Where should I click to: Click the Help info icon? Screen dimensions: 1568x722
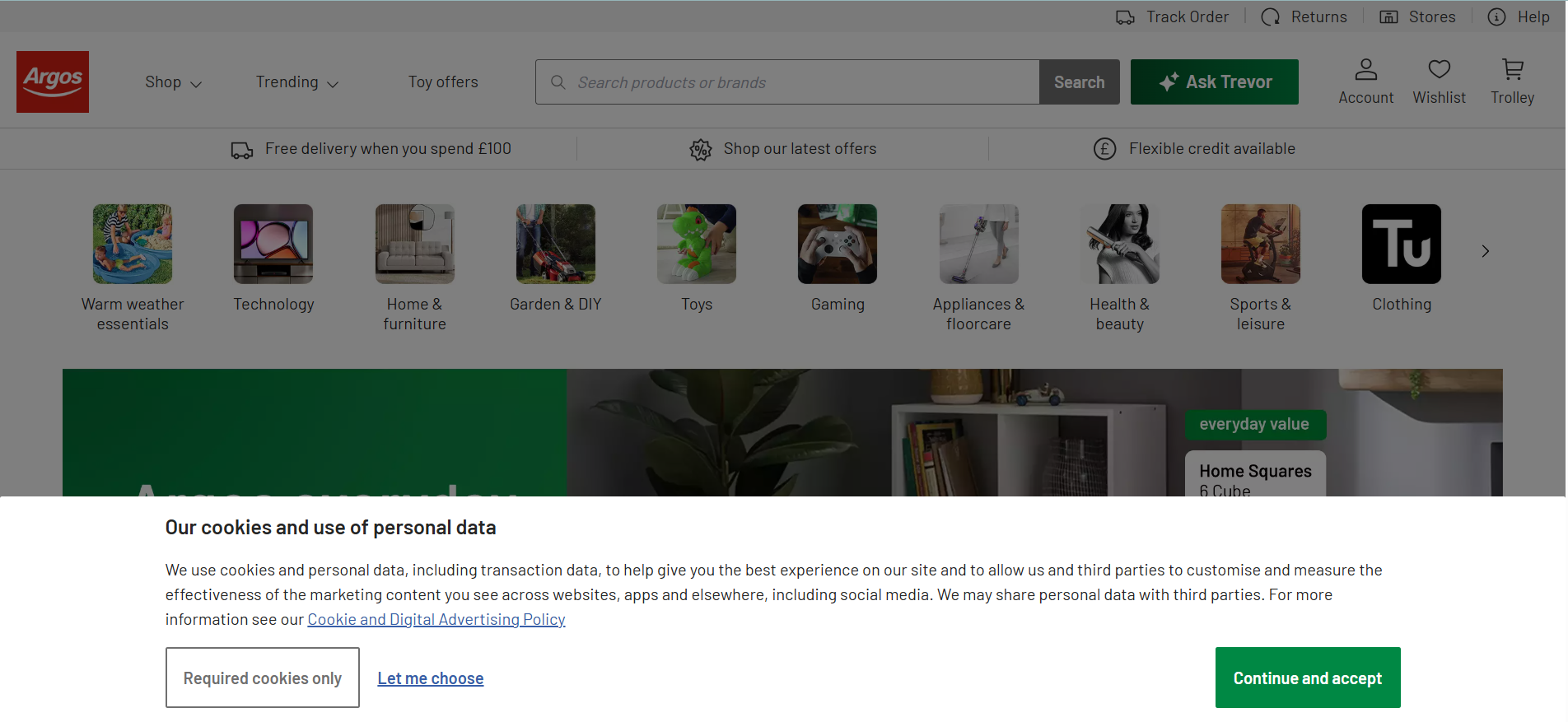pyautogui.click(x=1496, y=17)
